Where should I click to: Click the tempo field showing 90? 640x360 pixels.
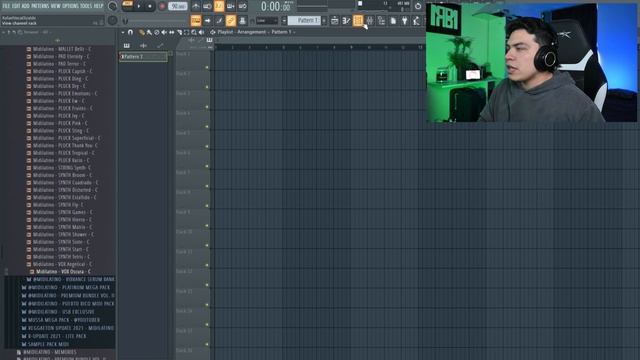click(178, 6)
